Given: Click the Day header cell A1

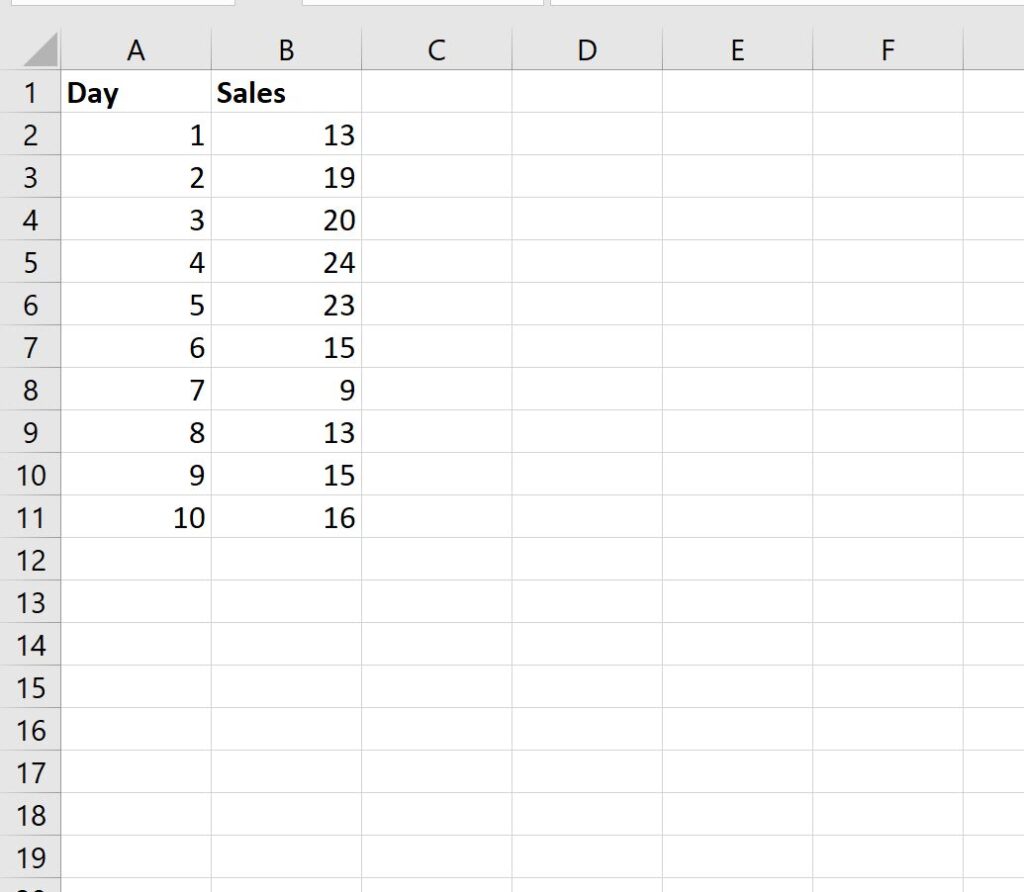Looking at the screenshot, I should coord(136,92).
